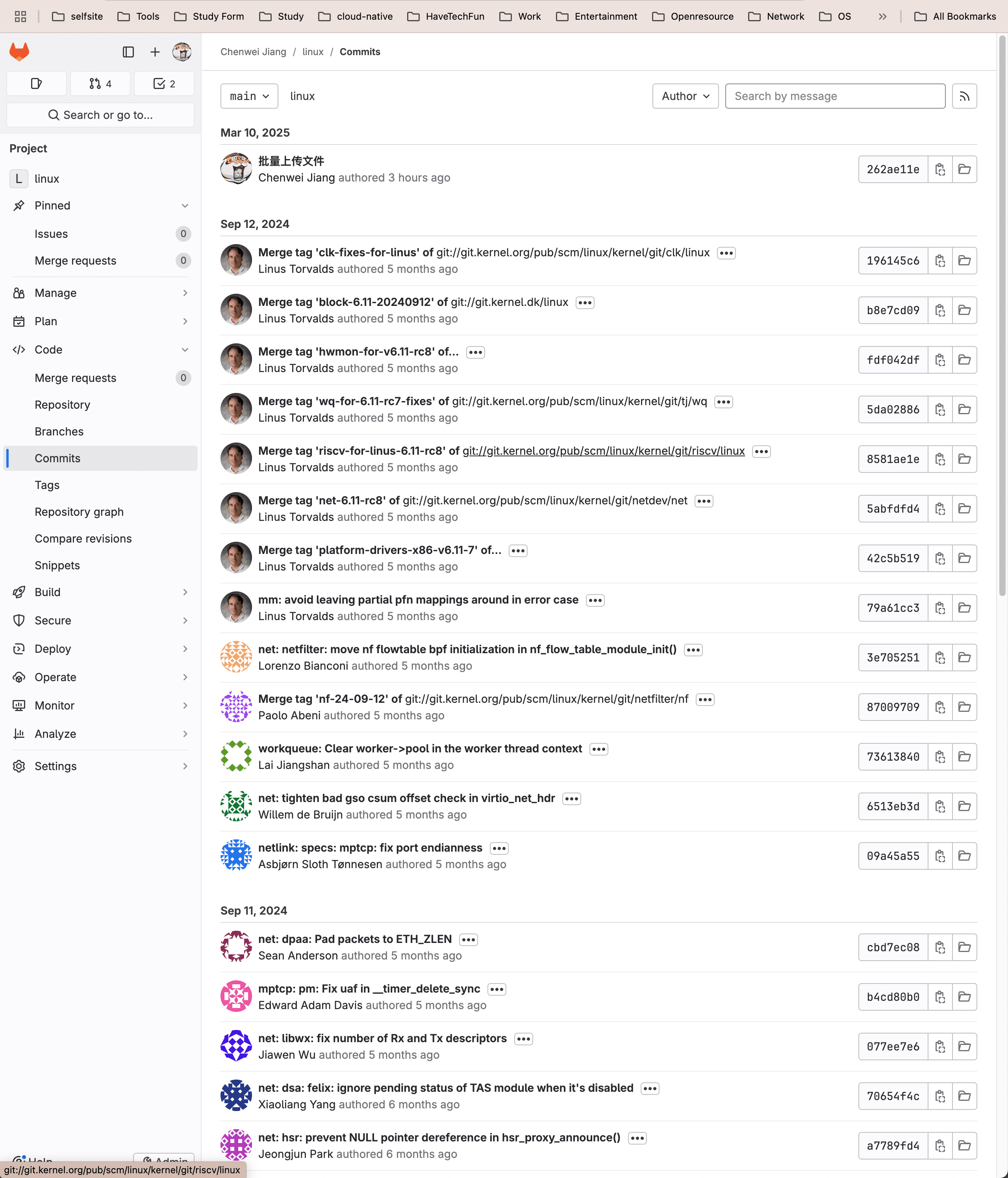
Task: Expand netlink specs mptcp commit description
Action: point(498,848)
